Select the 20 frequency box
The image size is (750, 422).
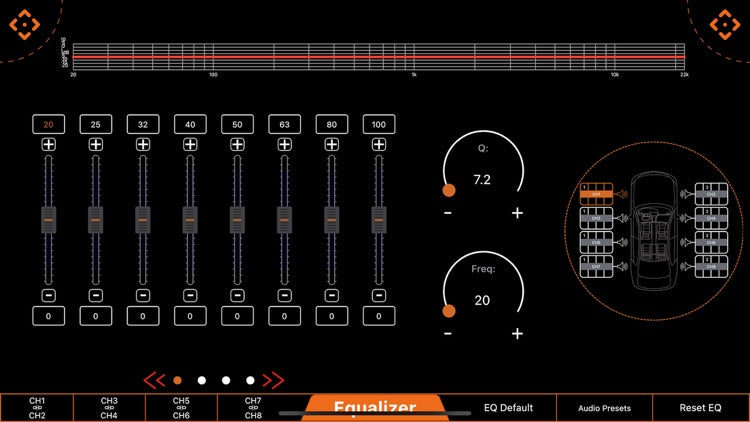pos(48,124)
